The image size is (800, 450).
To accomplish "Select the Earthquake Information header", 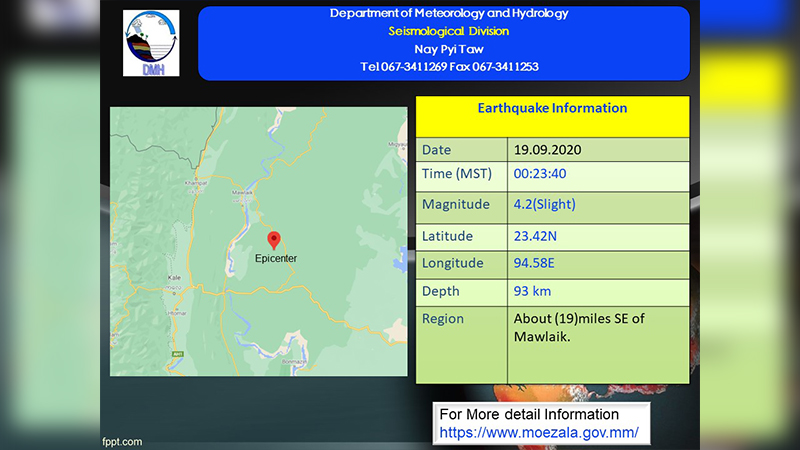I will (553, 108).
